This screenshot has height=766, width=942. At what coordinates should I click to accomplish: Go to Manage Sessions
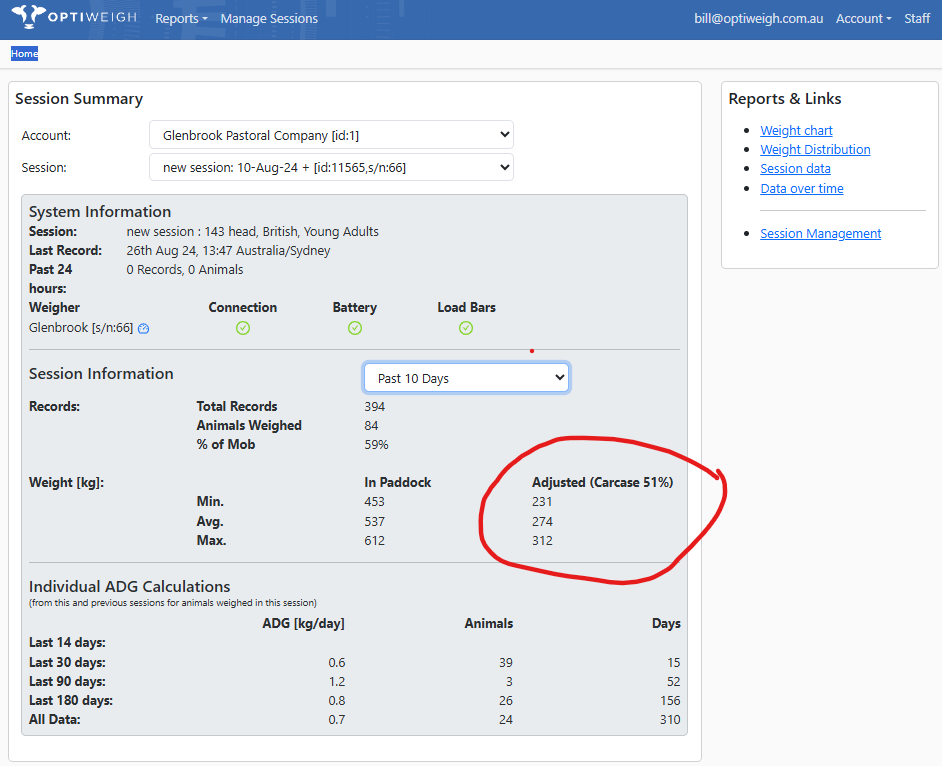[269, 19]
